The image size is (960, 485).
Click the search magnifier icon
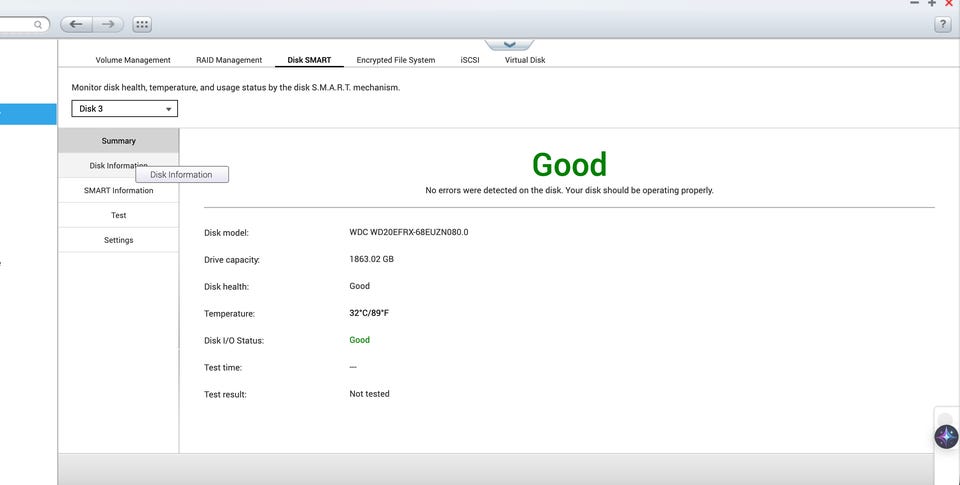pyautogui.click(x=38, y=24)
